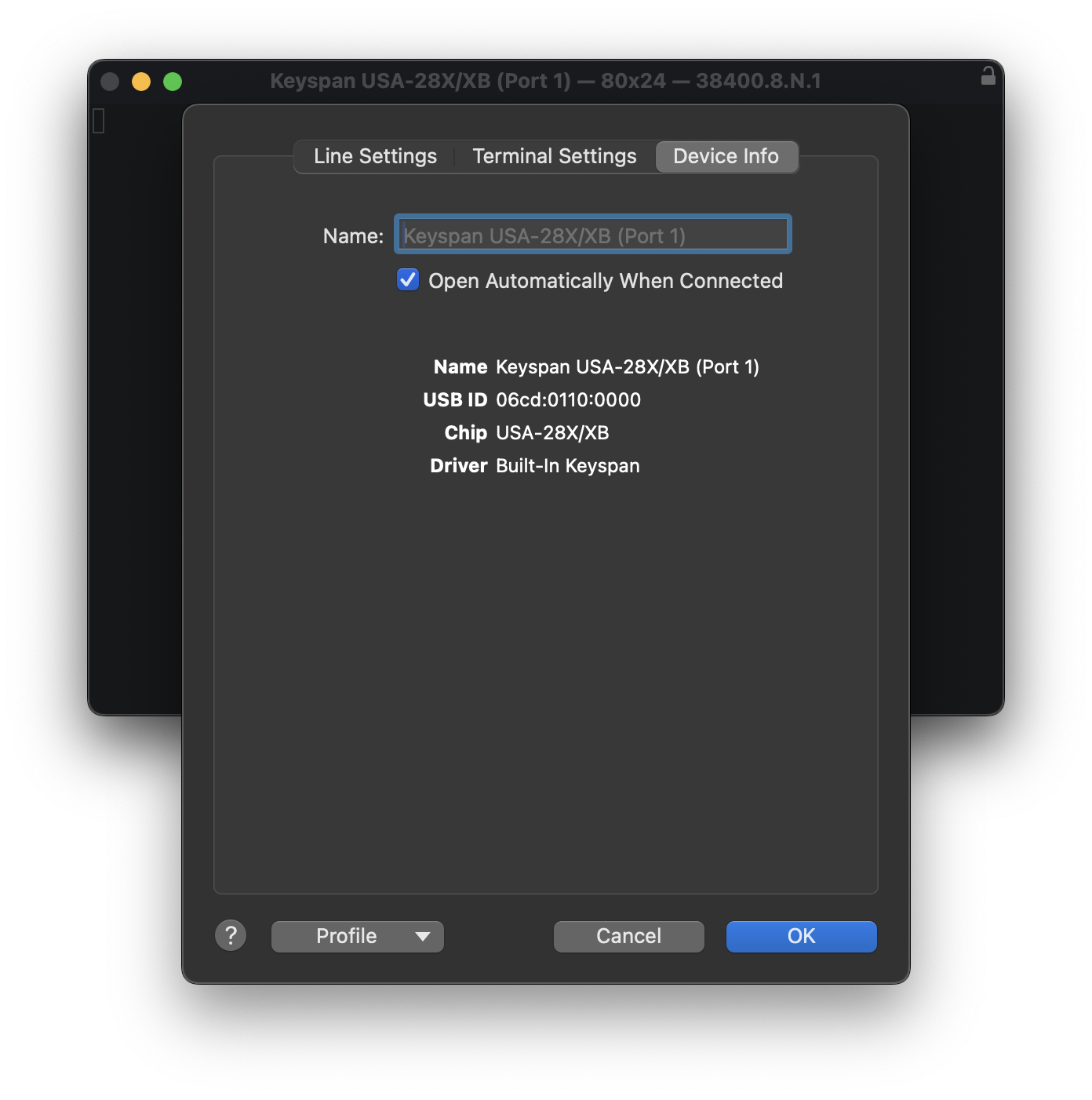
Task: Click the terminal cursor block
Action: 99,121
